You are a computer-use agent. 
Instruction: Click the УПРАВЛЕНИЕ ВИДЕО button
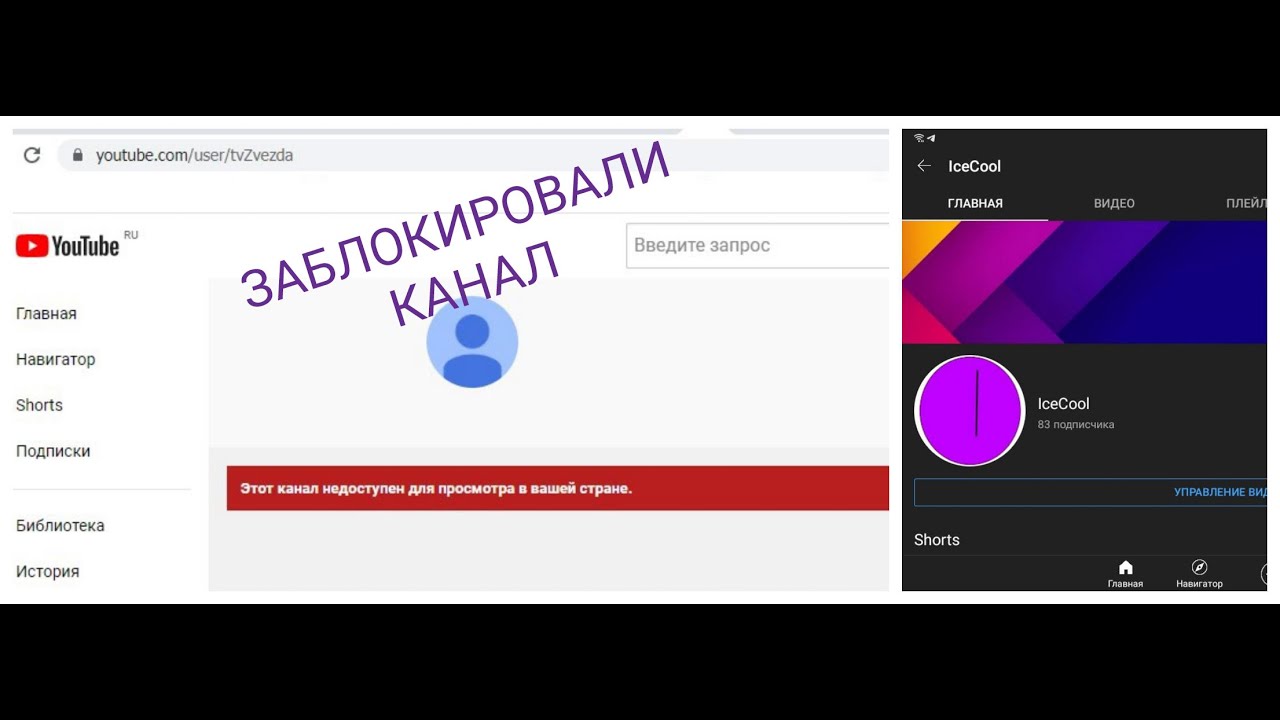coord(1091,492)
